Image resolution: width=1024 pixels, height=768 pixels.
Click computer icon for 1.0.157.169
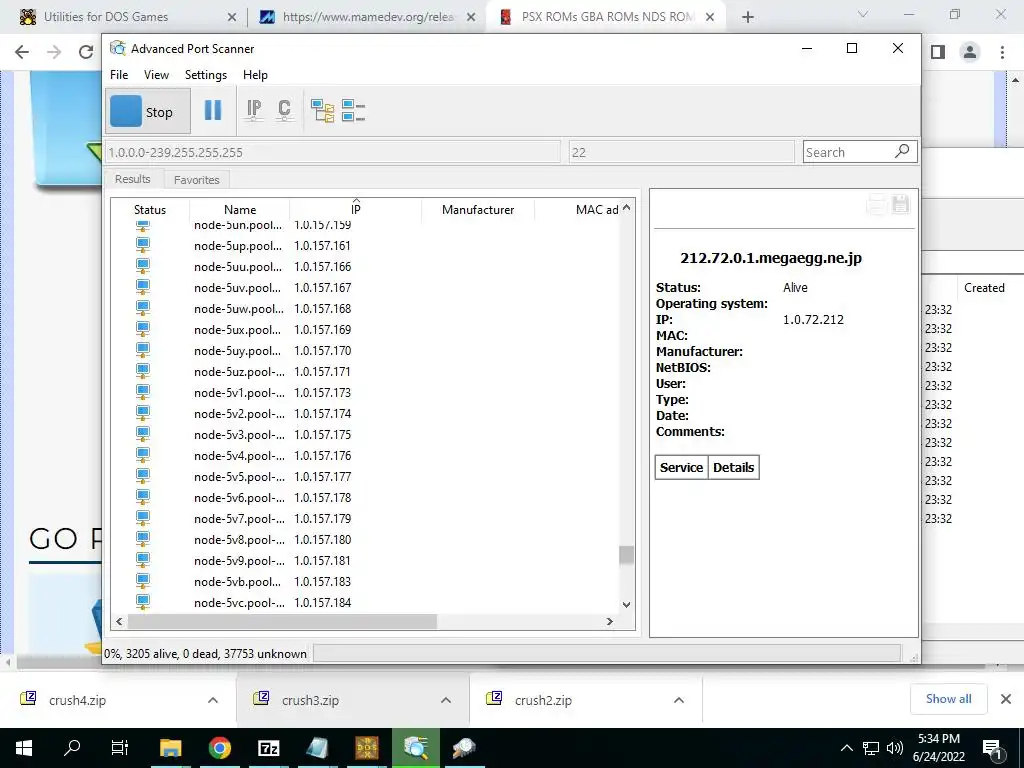(x=143, y=329)
